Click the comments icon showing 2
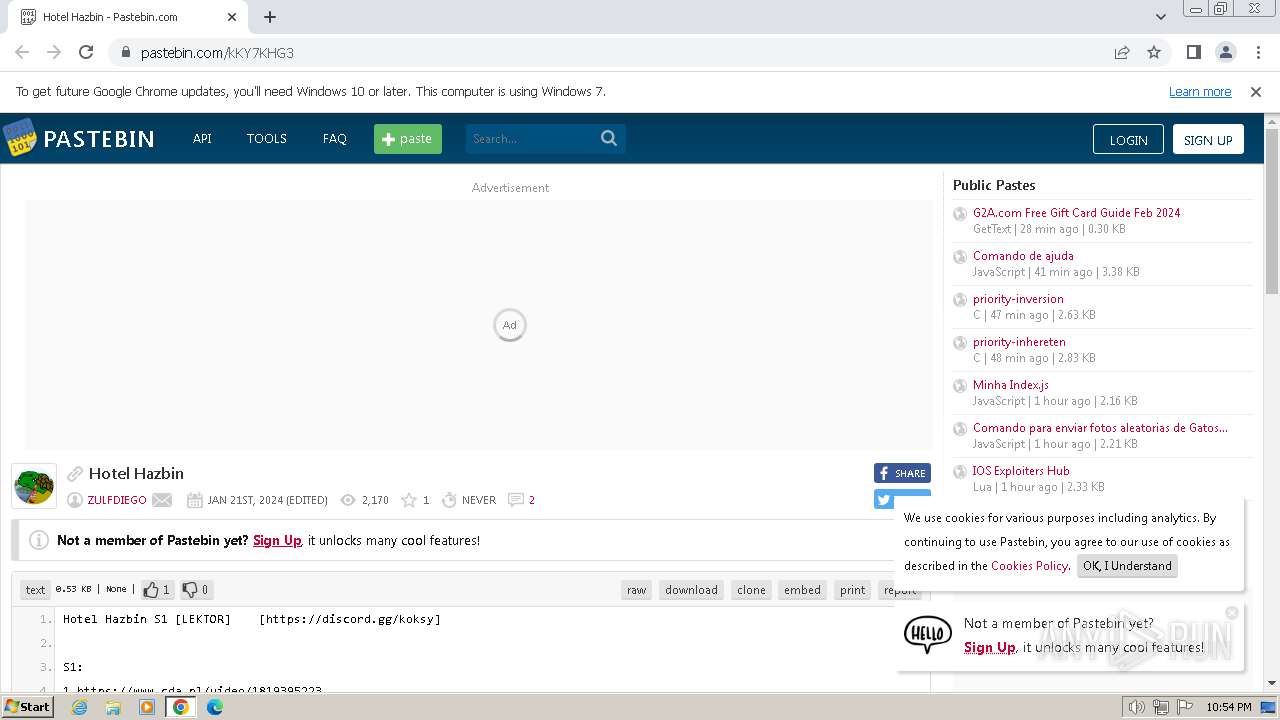Screen dimensions: 1280x720 coord(515,500)
